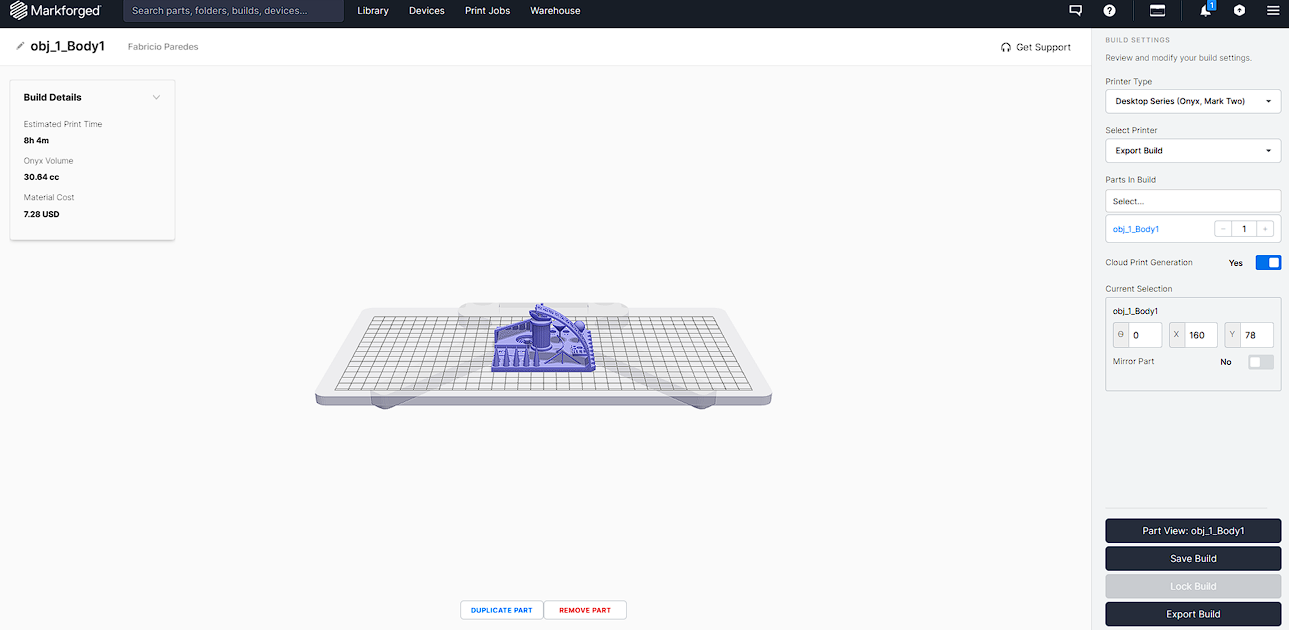Open the Print Jobs menu
The width and height of the screenshot is (1289, 630).
tap(487, 11)
